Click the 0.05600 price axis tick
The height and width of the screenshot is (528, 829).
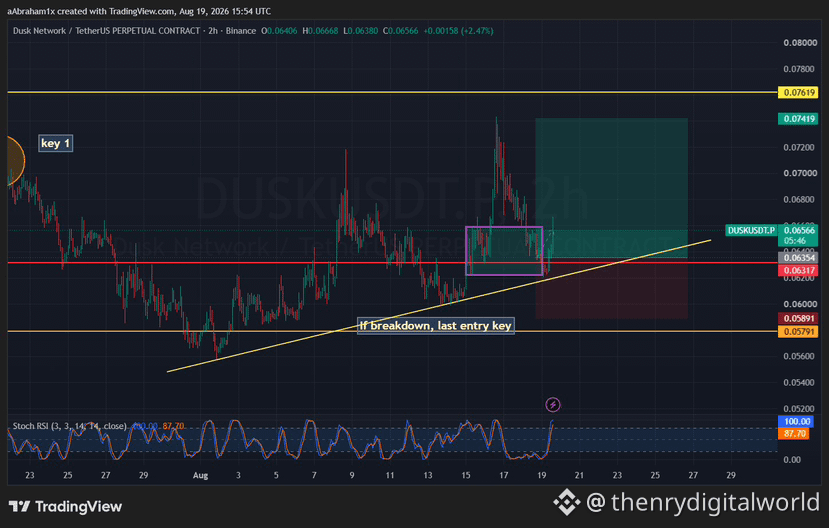(799, 357)
